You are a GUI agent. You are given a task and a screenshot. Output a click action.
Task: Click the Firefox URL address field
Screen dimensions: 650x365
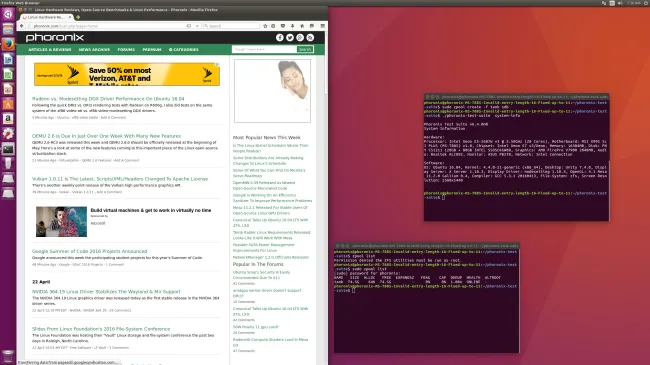coord(108,26)
